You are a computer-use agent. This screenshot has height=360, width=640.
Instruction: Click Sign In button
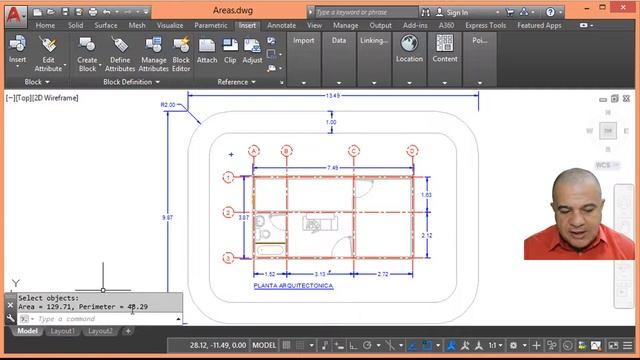(452, 12)
